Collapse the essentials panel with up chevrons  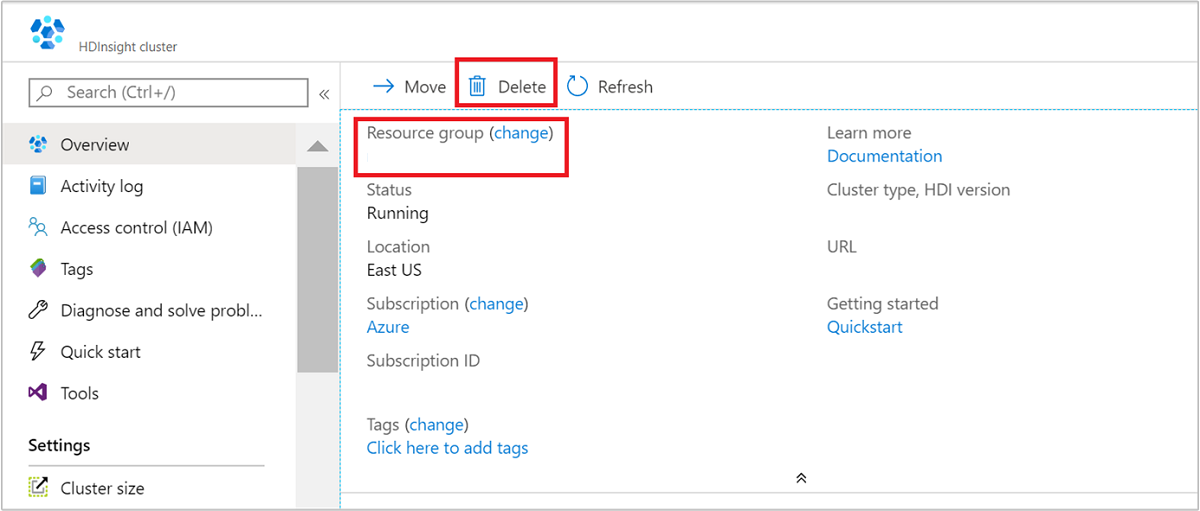pyautogui.click(x=801, y=478)
